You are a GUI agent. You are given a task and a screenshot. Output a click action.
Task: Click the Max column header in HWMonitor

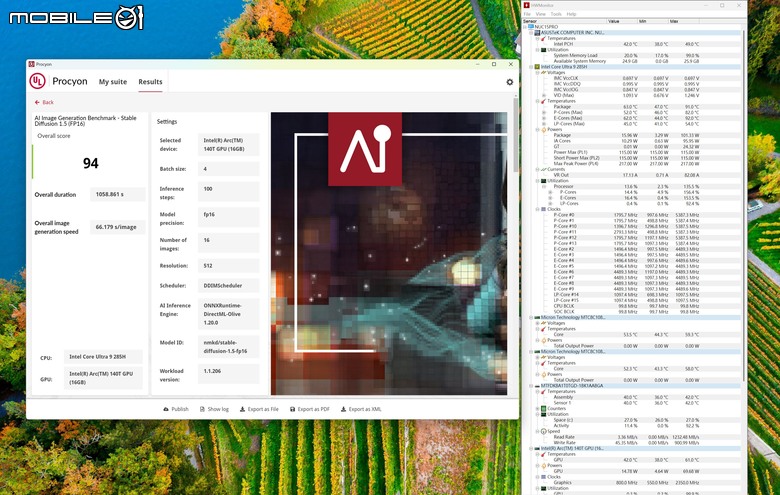[683, 21]
